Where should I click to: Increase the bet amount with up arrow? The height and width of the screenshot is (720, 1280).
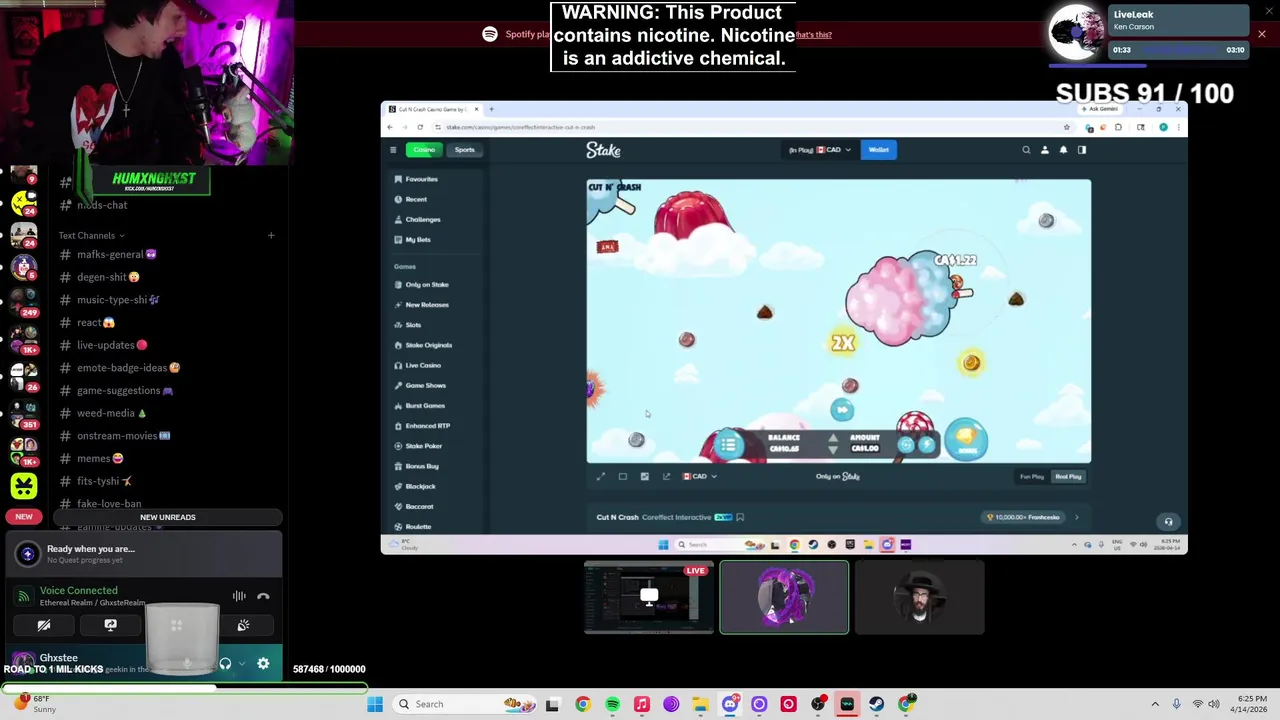pyautogui.click(x=833, y=438)
